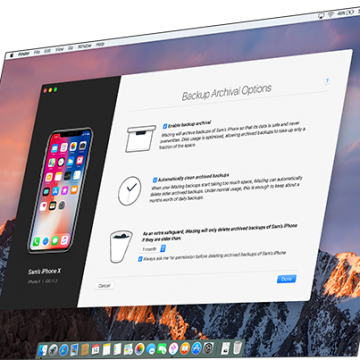Screen dimensions: 360x360
Task: Open the Window menu in menu bar
Action: (85, 46)
